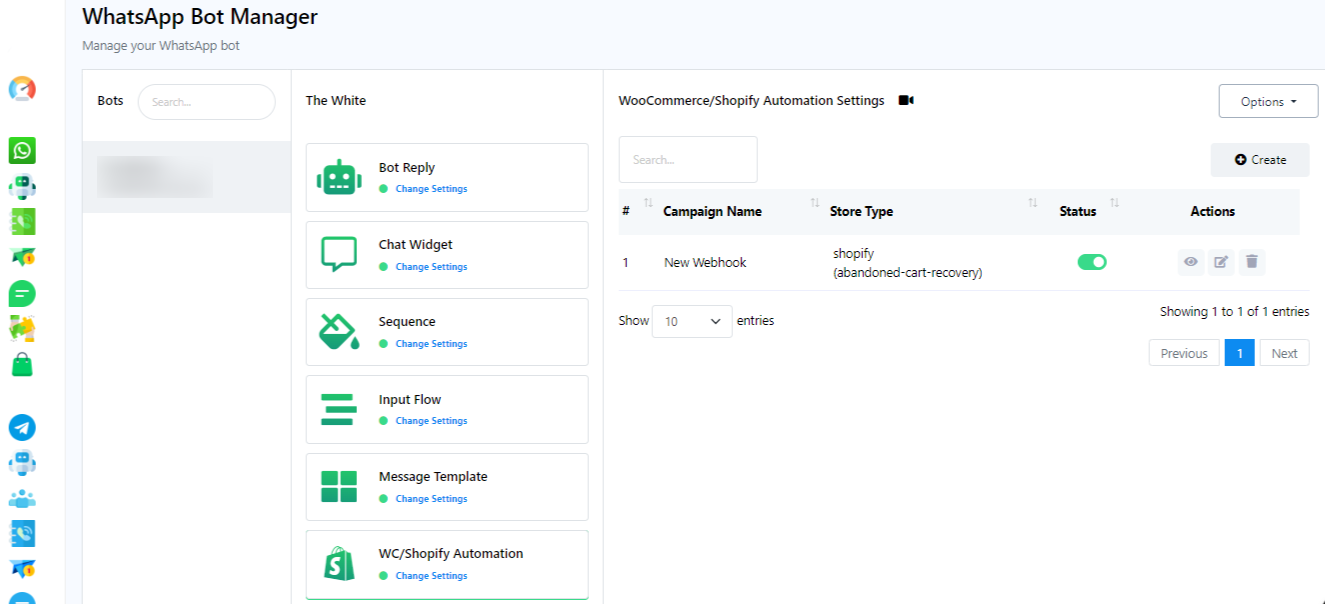Viewport: 1325px width, 604px height.
Task: Select the WC/Shopify Automation card
Action: point(447,564)
